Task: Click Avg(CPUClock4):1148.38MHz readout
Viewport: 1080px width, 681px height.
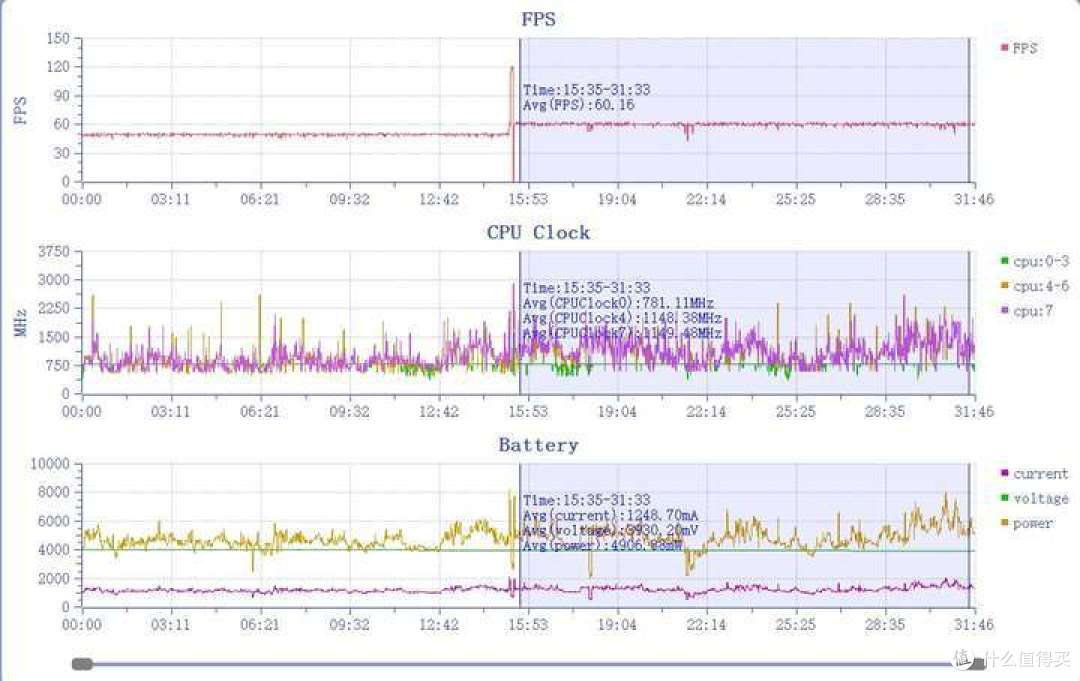Action: point(622,318)
